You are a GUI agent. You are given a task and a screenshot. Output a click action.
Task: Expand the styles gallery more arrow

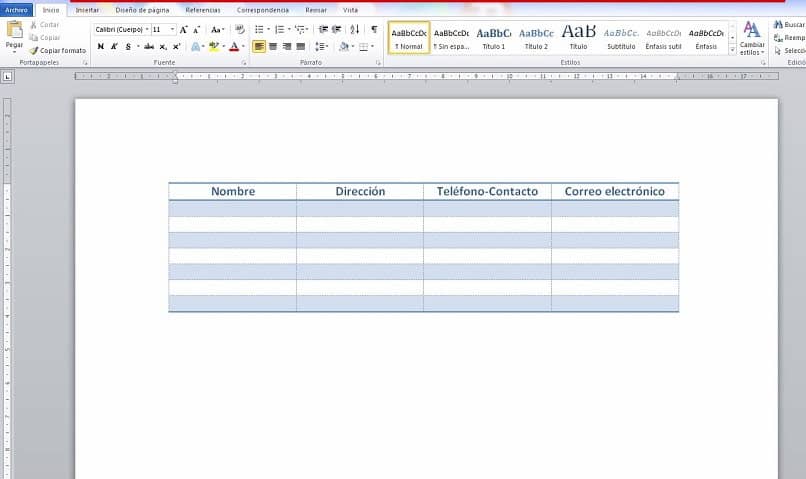click(x=732, y=50)
